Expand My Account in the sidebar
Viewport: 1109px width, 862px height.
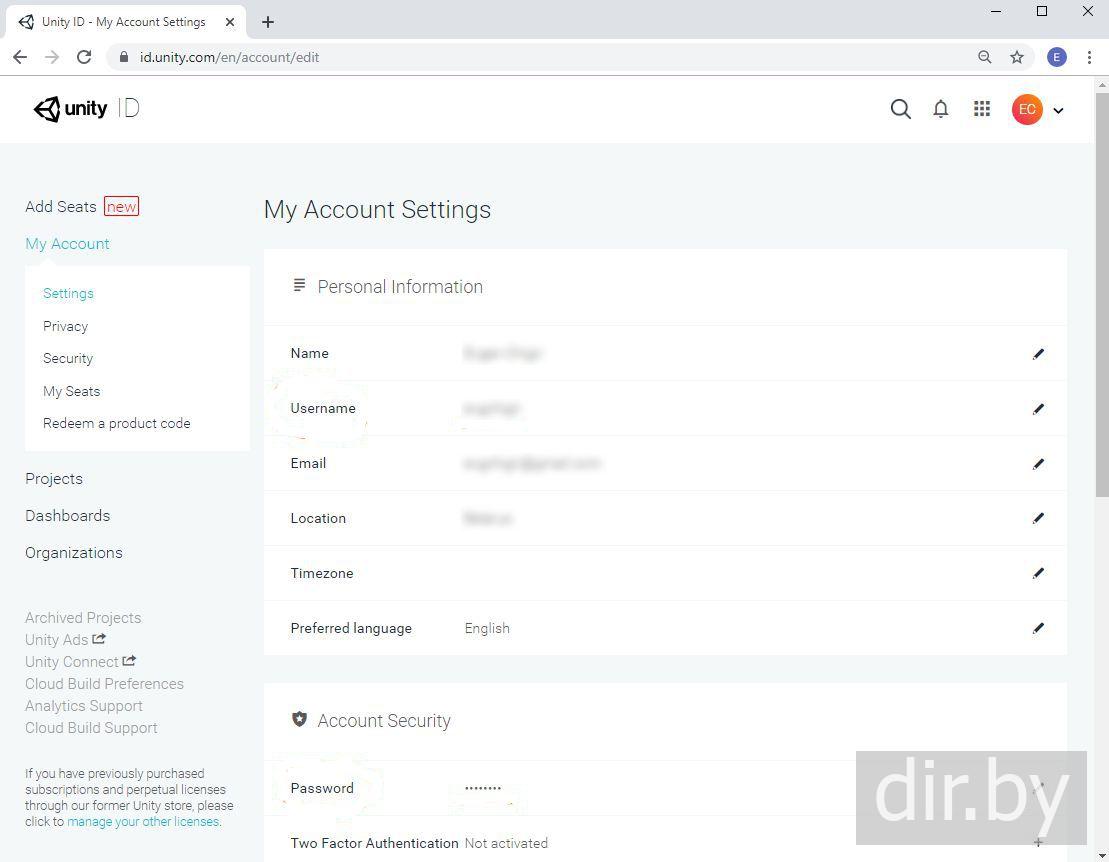click(67, 244)
